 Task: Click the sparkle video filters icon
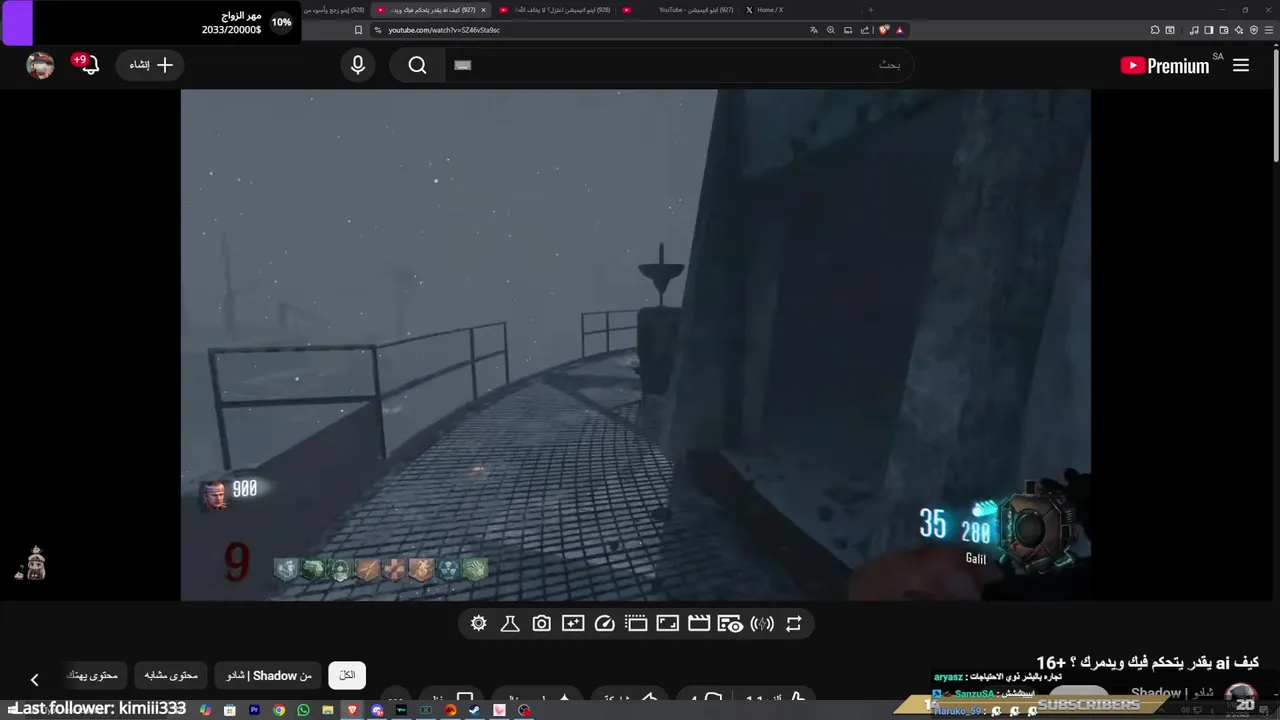point(573,624)
